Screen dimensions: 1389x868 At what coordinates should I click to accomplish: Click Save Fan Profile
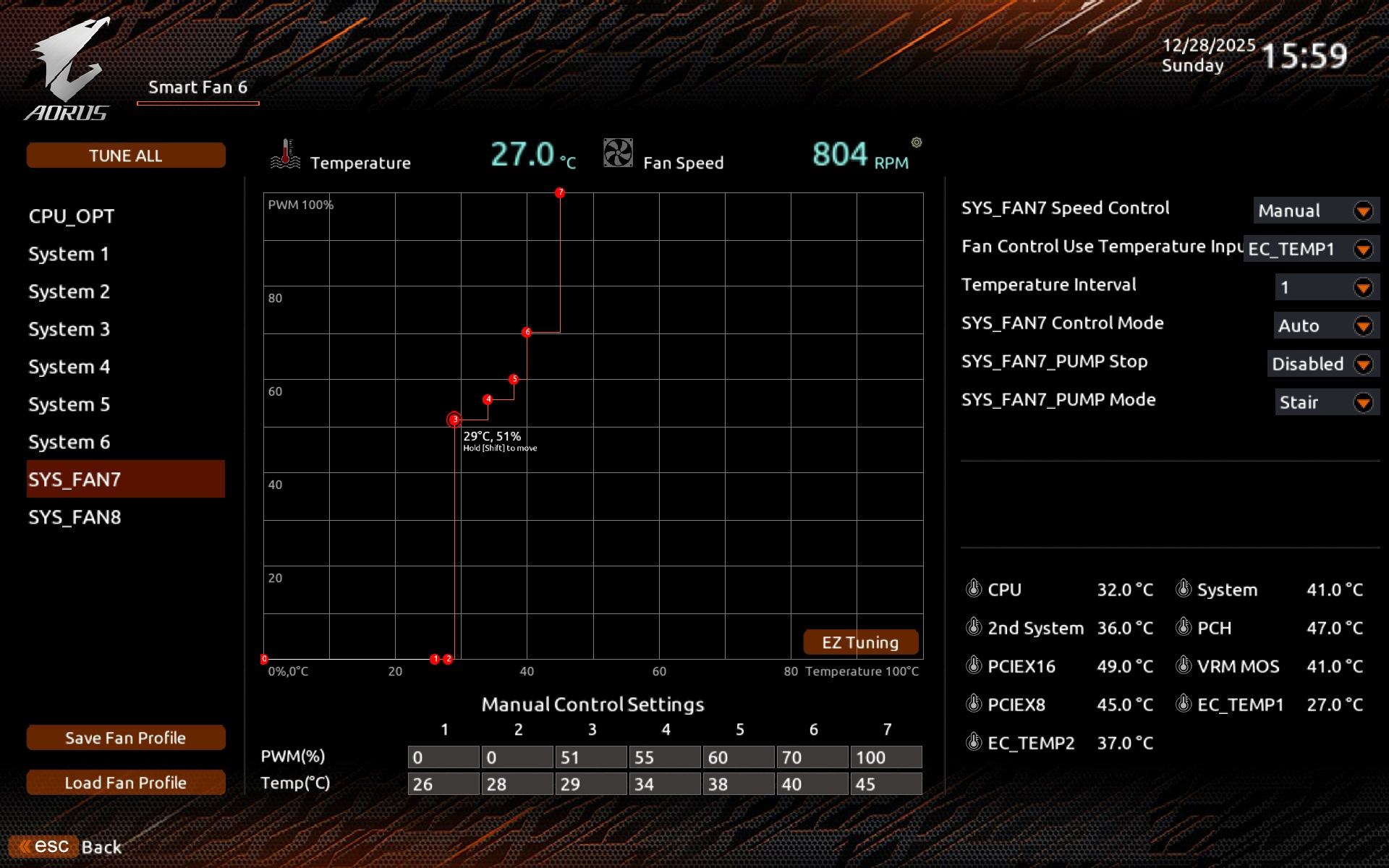(x=125, y=738)
